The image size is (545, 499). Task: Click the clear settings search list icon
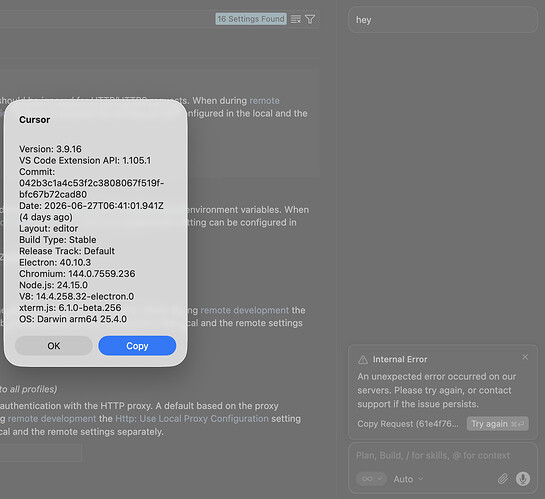point(296,19)
